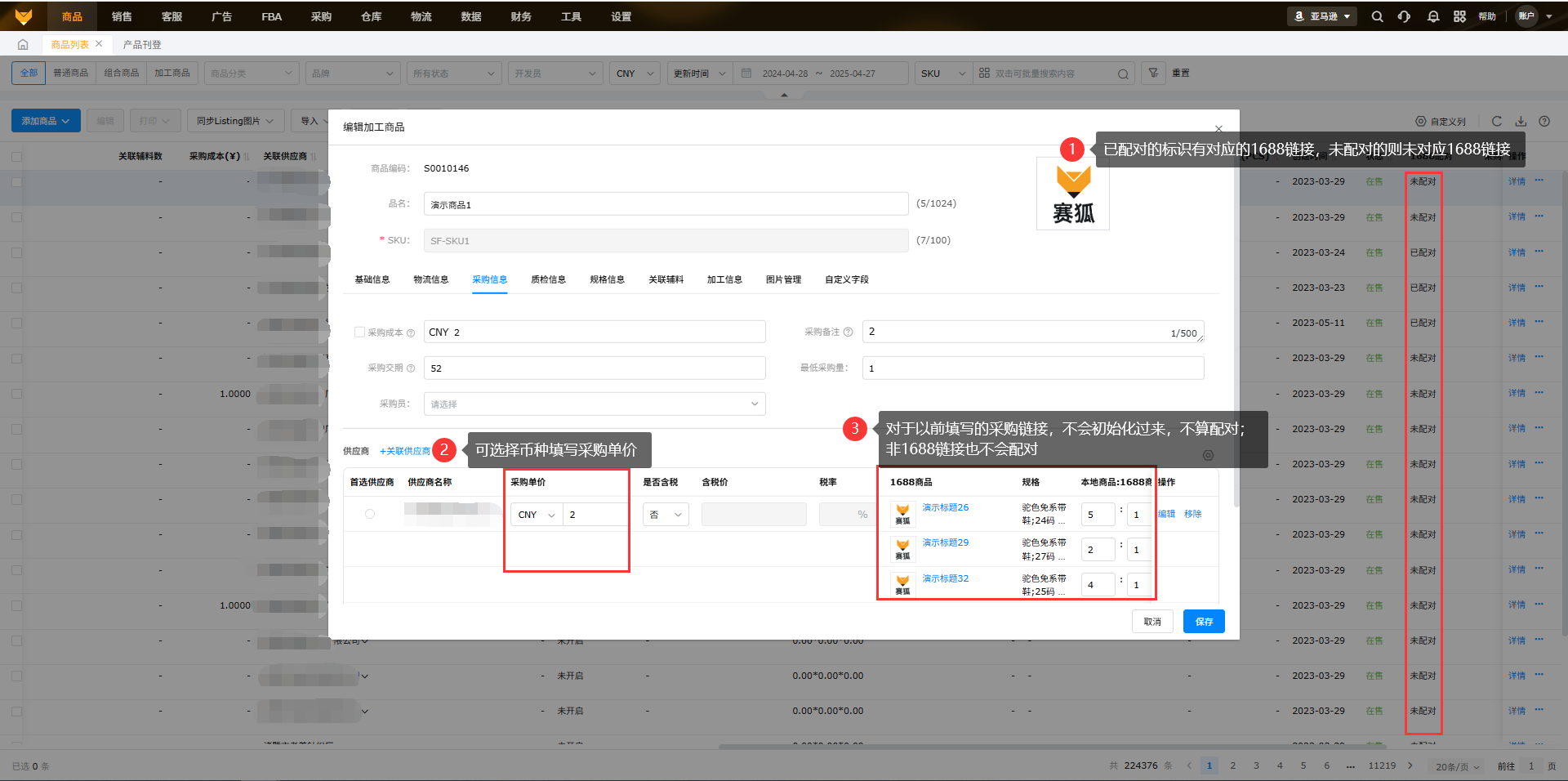Open more actions for the 2023-03-24 row
The width and height of the screenshot is (1568, 781).
1539,252
